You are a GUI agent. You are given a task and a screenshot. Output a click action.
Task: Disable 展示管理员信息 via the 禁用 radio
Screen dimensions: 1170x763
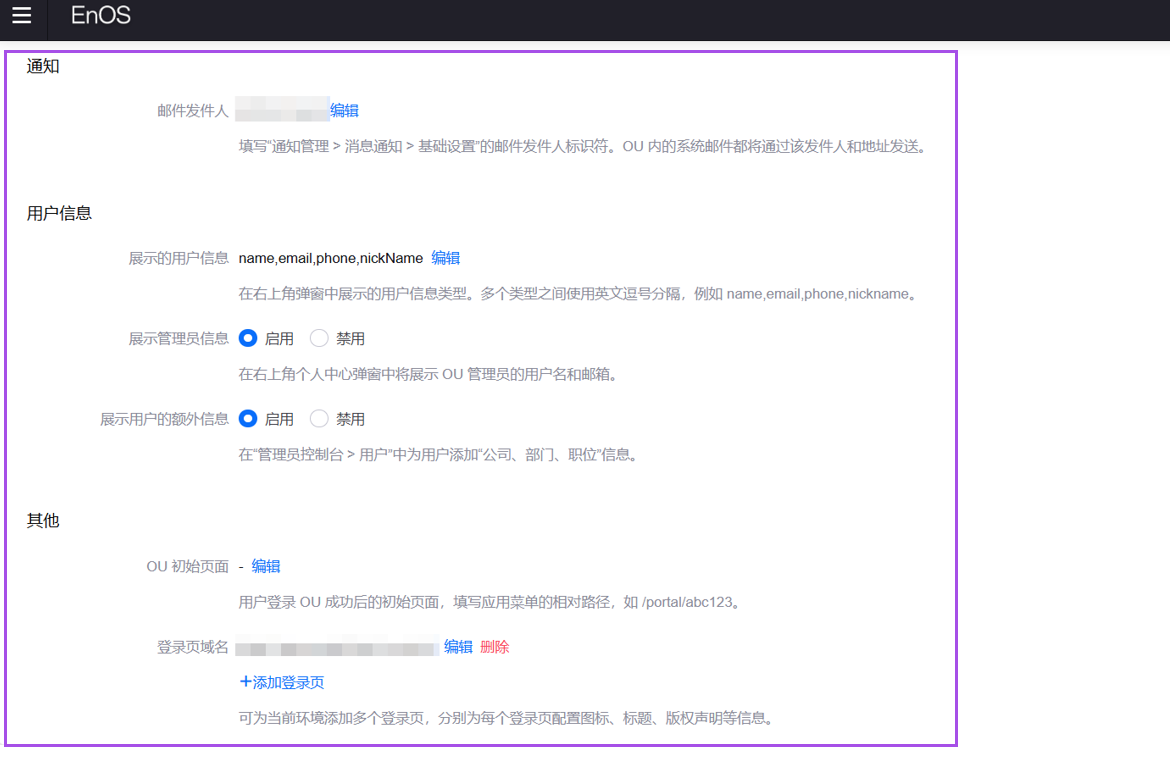(318, 338)
